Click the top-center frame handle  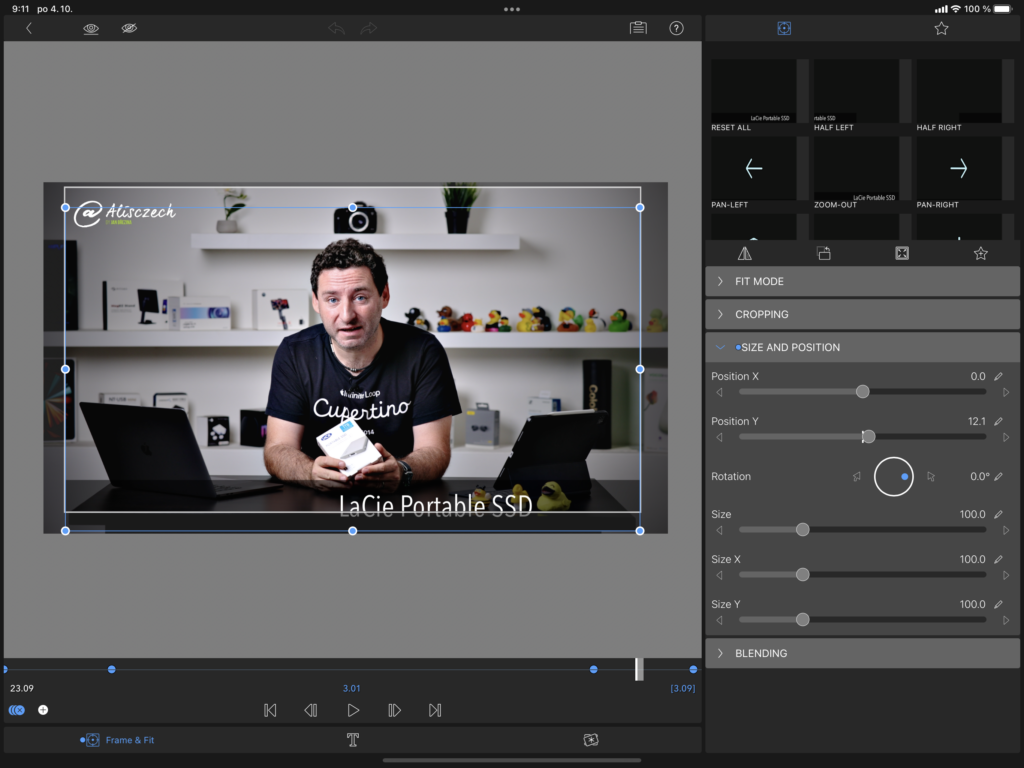353,207
